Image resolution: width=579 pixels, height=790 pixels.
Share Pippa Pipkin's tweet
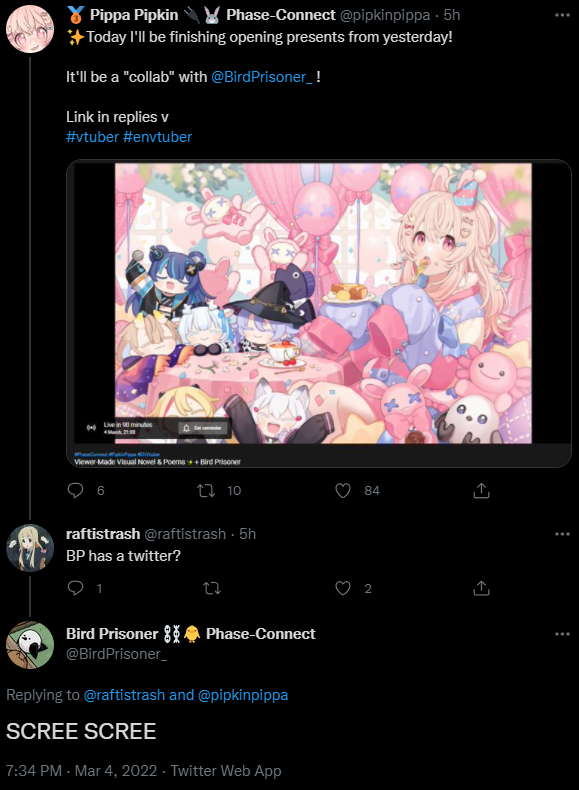[481, 490]
